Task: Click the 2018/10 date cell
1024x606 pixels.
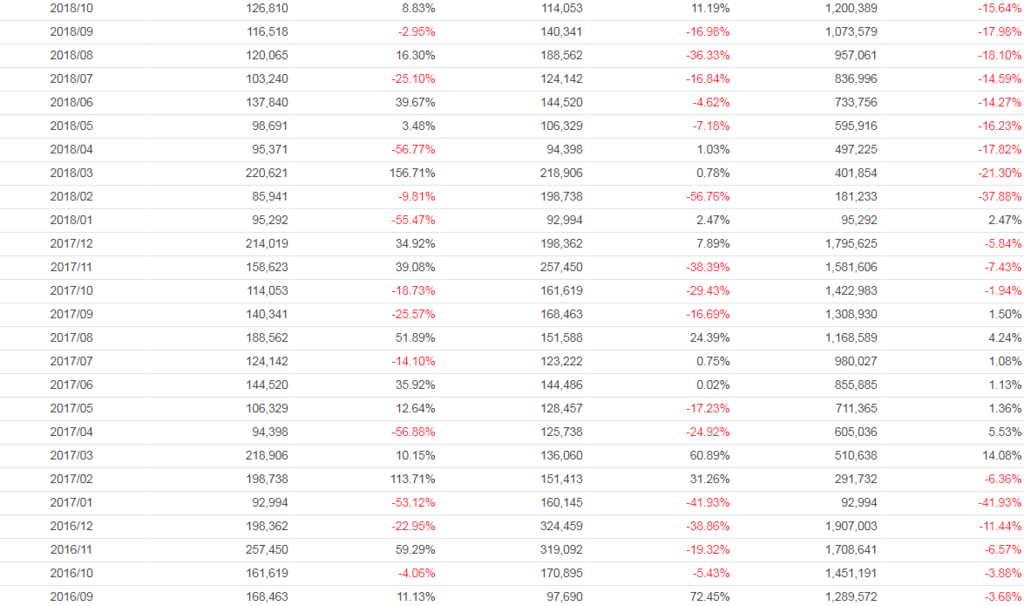Action: coord(70,8)
